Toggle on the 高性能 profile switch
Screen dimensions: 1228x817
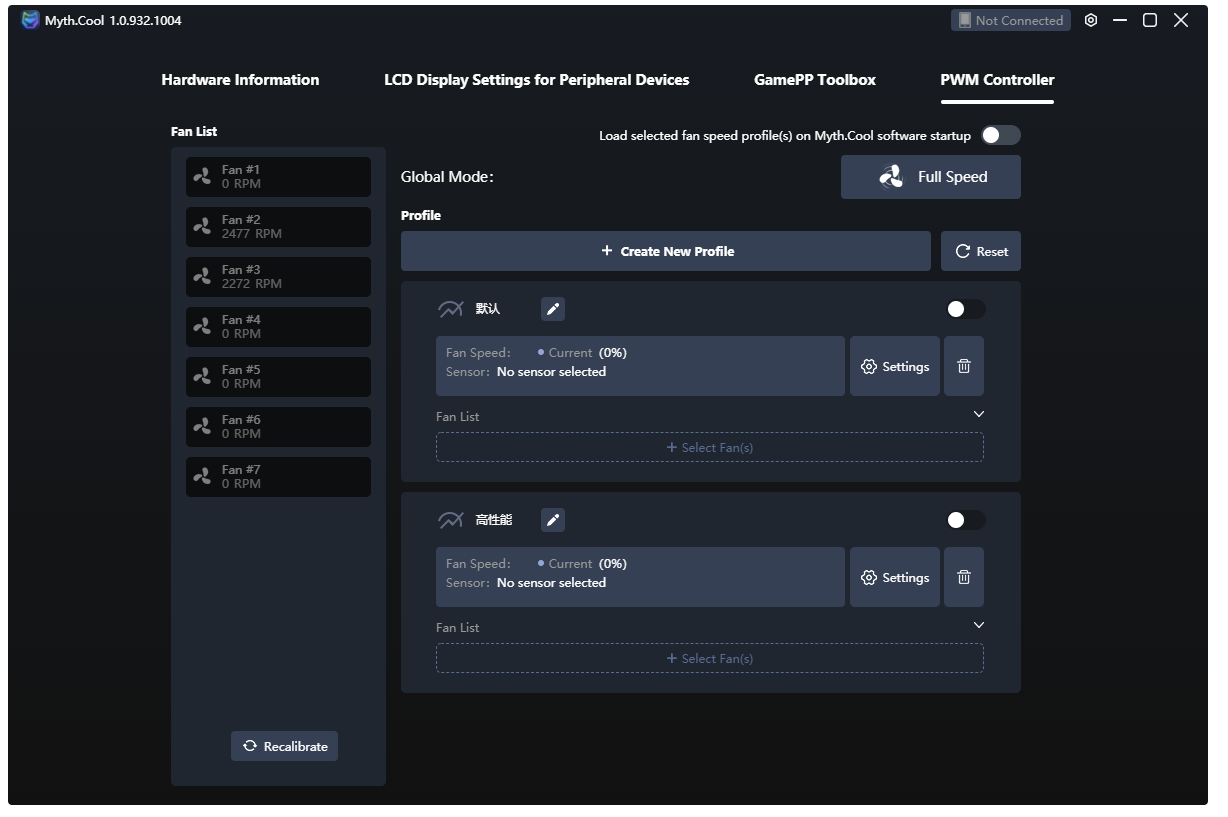click(965, 520)
